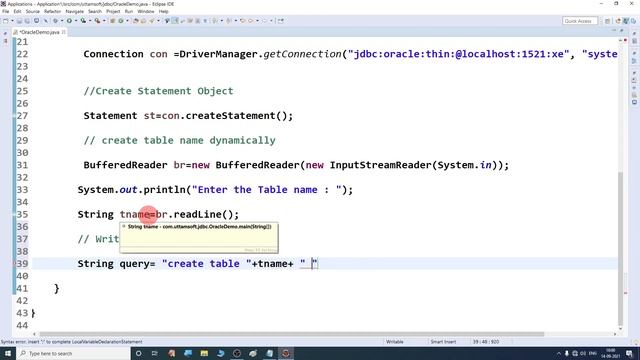Select the highlighted Java perspective icon
The width and height of the screenshot is (640, 360).
pyautogui.click(x=626, y=21)
